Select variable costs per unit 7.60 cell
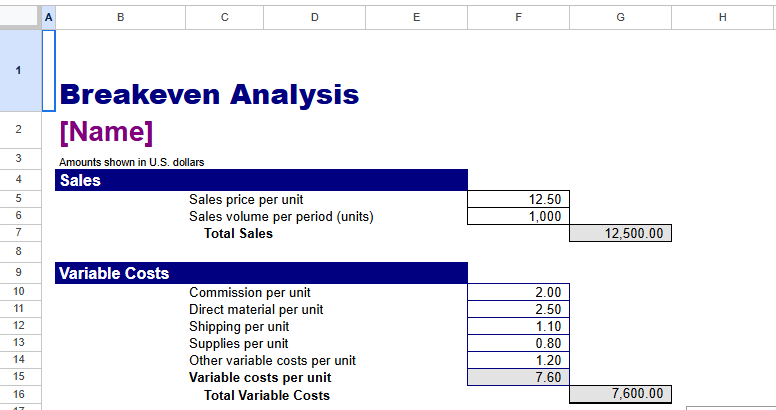 tap(517, 377)
